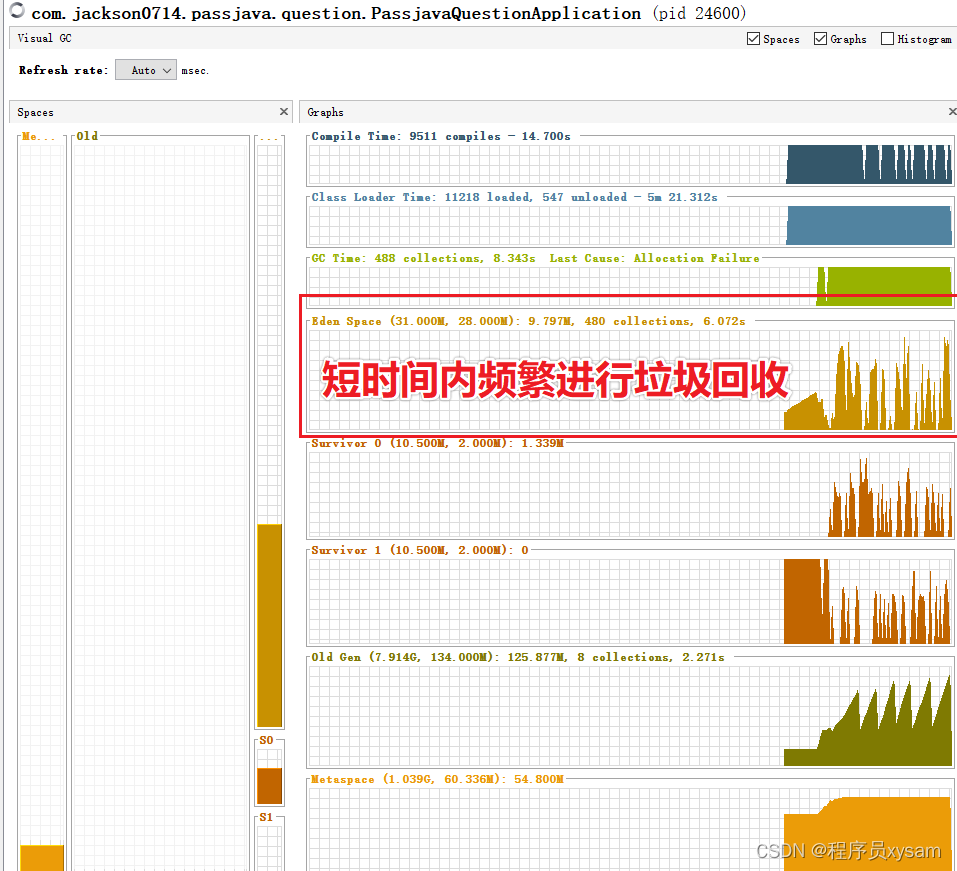Click 'Metaspace (1.039G, 60.336M)' label

(x=409, y=779)
